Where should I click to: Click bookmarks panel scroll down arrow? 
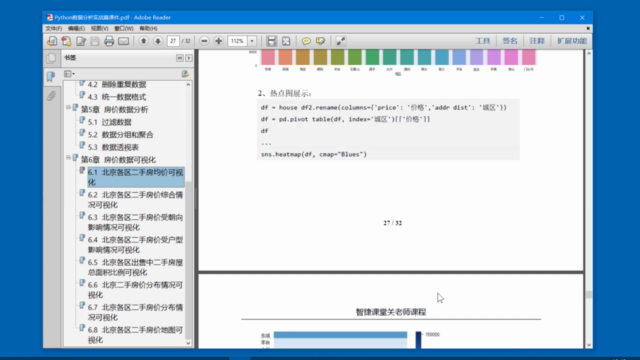point(188,343)
